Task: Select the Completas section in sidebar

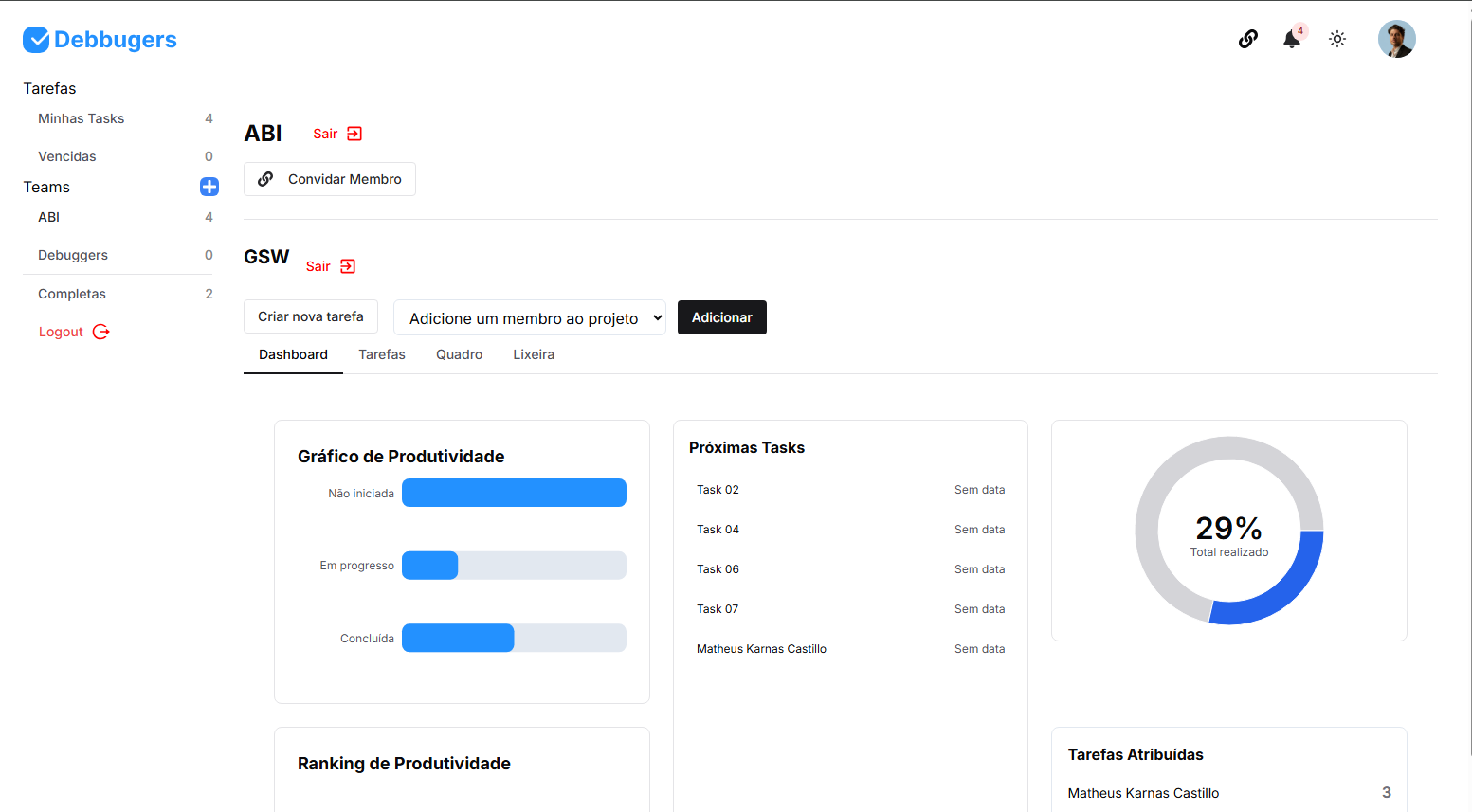Action: point(71,294)
